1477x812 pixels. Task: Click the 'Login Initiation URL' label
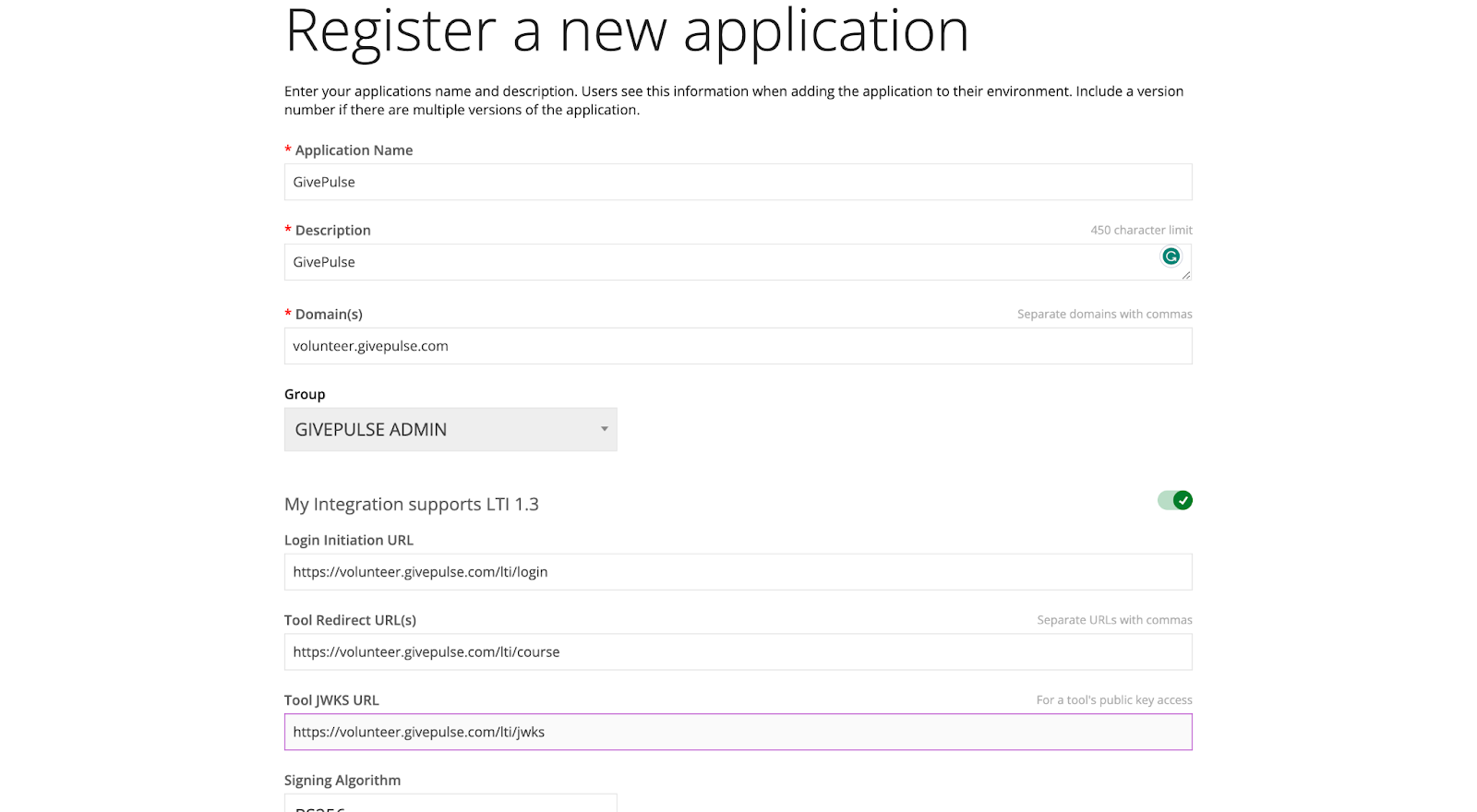349,541
